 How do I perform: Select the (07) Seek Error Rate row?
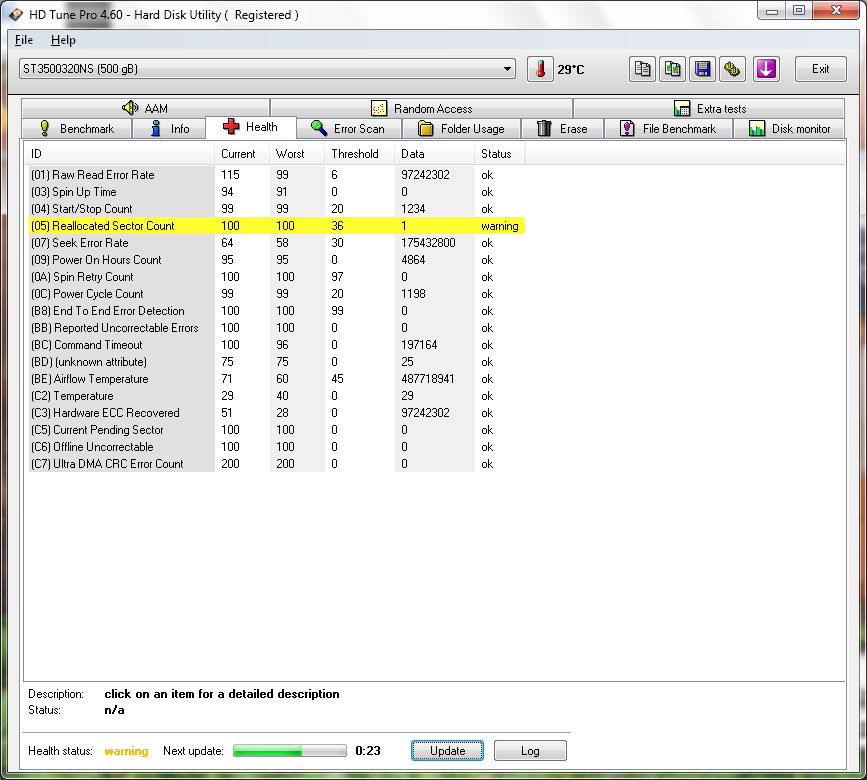tap(276, 243)
